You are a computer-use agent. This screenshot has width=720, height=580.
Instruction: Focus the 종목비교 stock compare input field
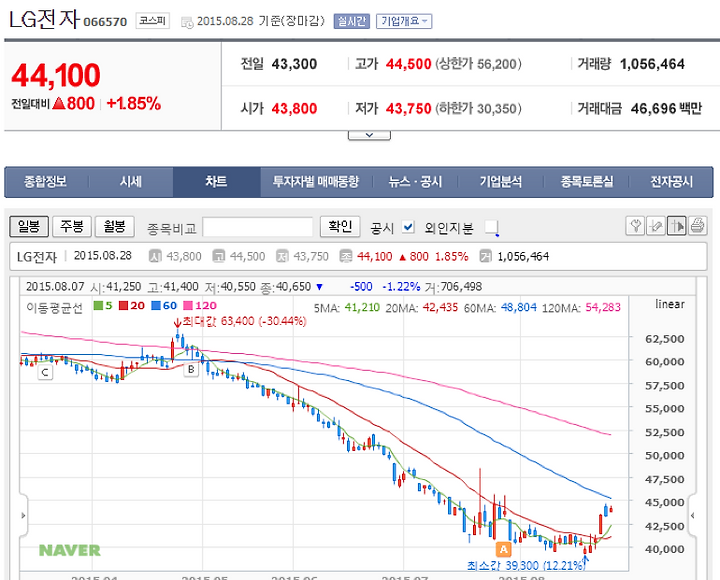click(x=258, y=227)
